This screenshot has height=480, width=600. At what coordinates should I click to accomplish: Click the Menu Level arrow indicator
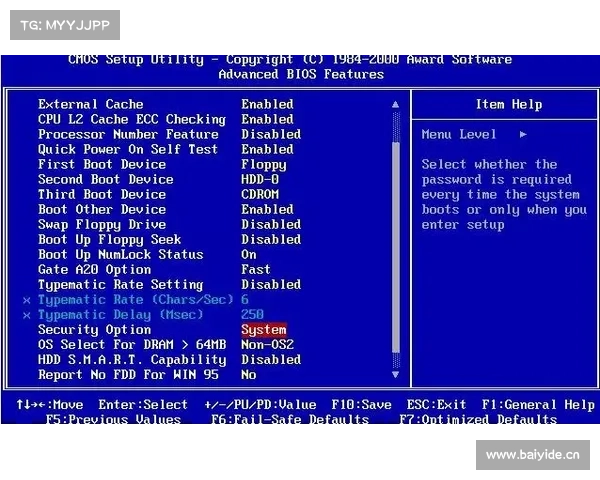[x=523, y=134]
